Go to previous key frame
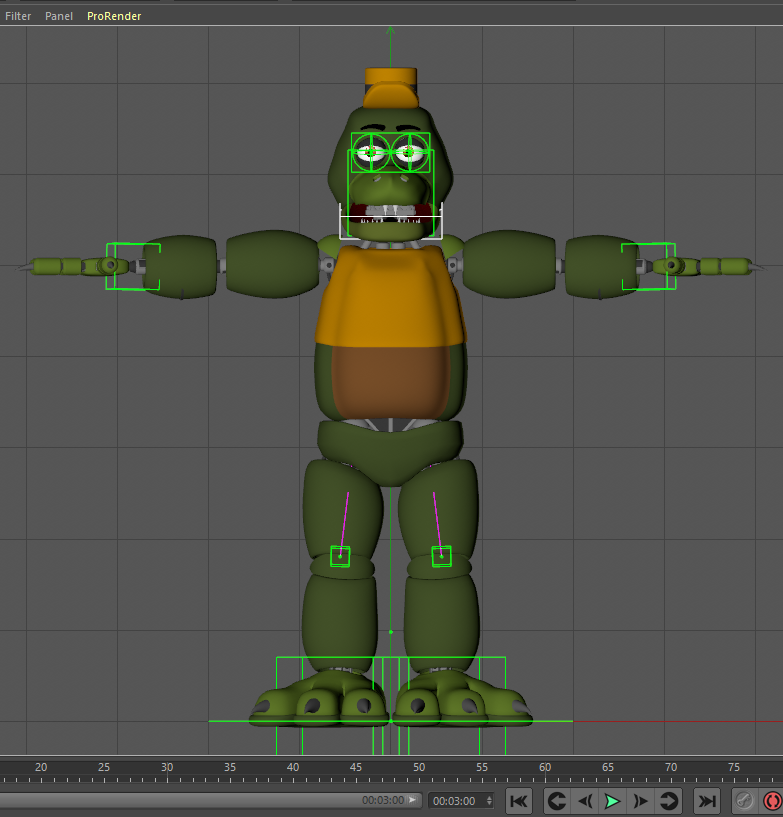This screenshot has height=817, width=783. tap(557, 801)
